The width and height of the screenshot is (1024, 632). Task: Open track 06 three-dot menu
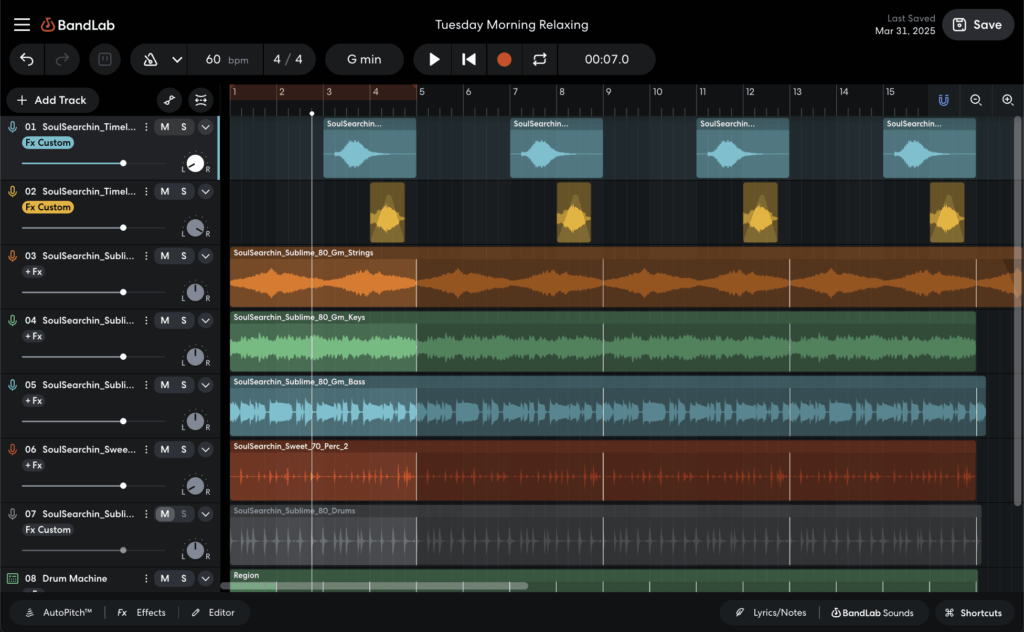146,450
